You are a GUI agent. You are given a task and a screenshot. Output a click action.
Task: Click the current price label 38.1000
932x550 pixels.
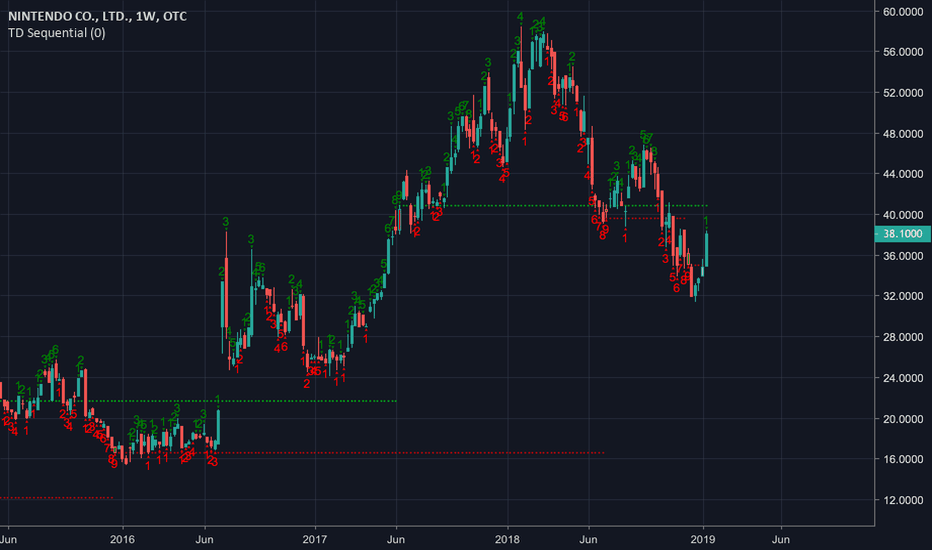coord(903,234)
